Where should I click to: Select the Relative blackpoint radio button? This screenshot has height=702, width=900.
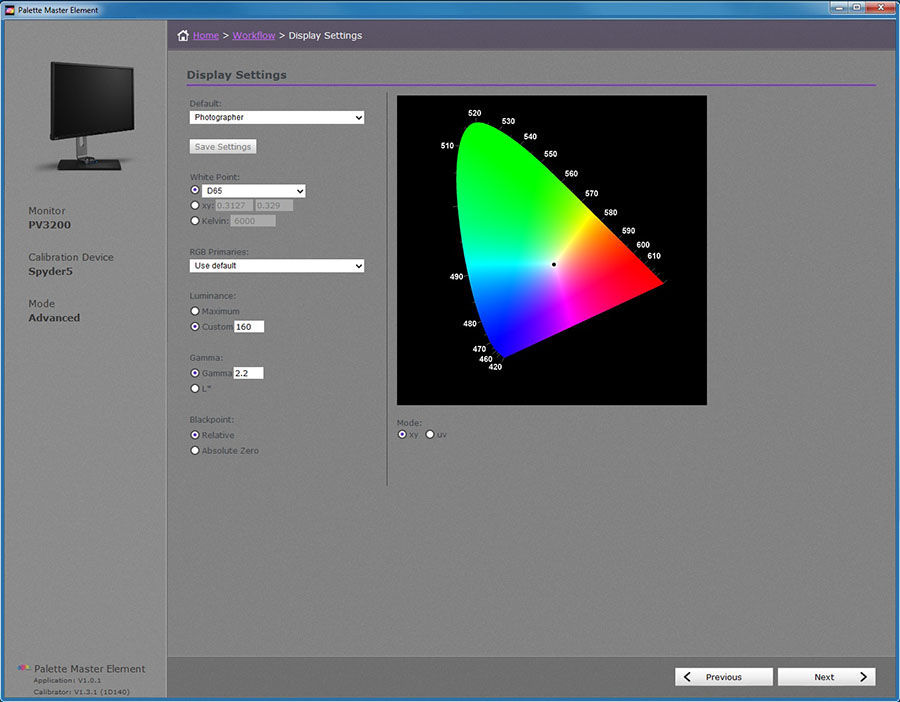(x=195, y=435)
